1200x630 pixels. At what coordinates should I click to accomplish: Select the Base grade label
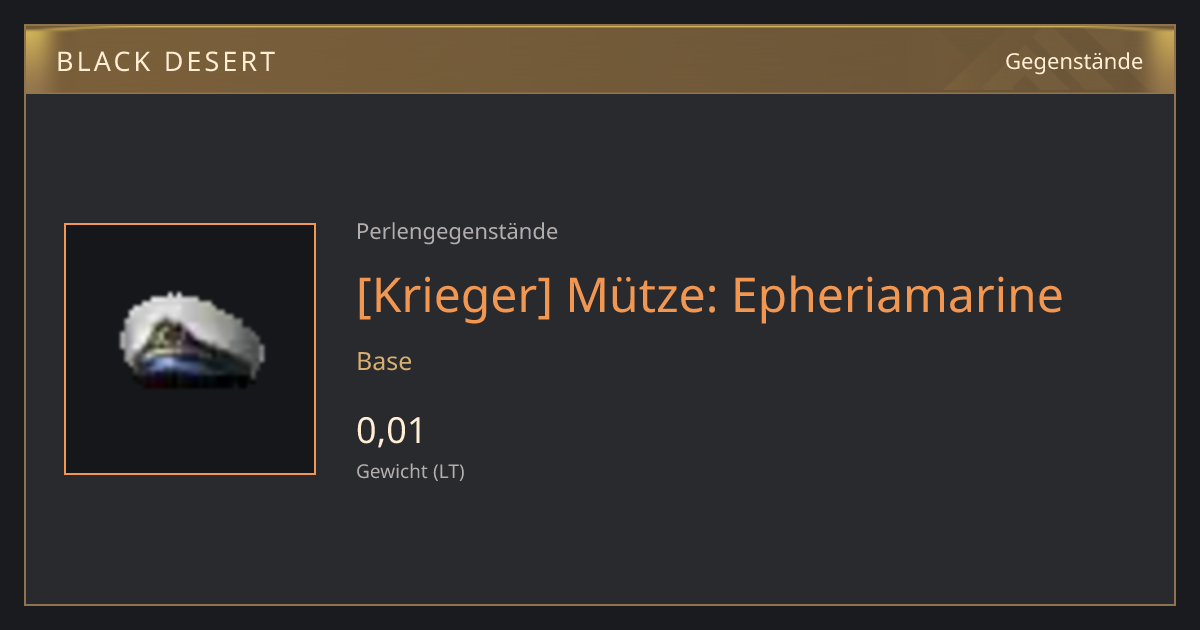point(384,362)
